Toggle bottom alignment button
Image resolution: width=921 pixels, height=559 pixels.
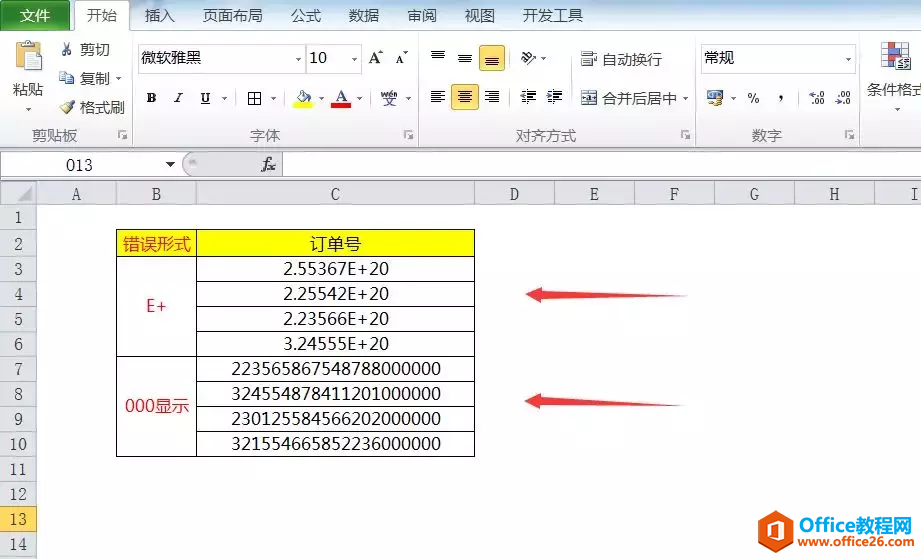(x=492, y=58)
